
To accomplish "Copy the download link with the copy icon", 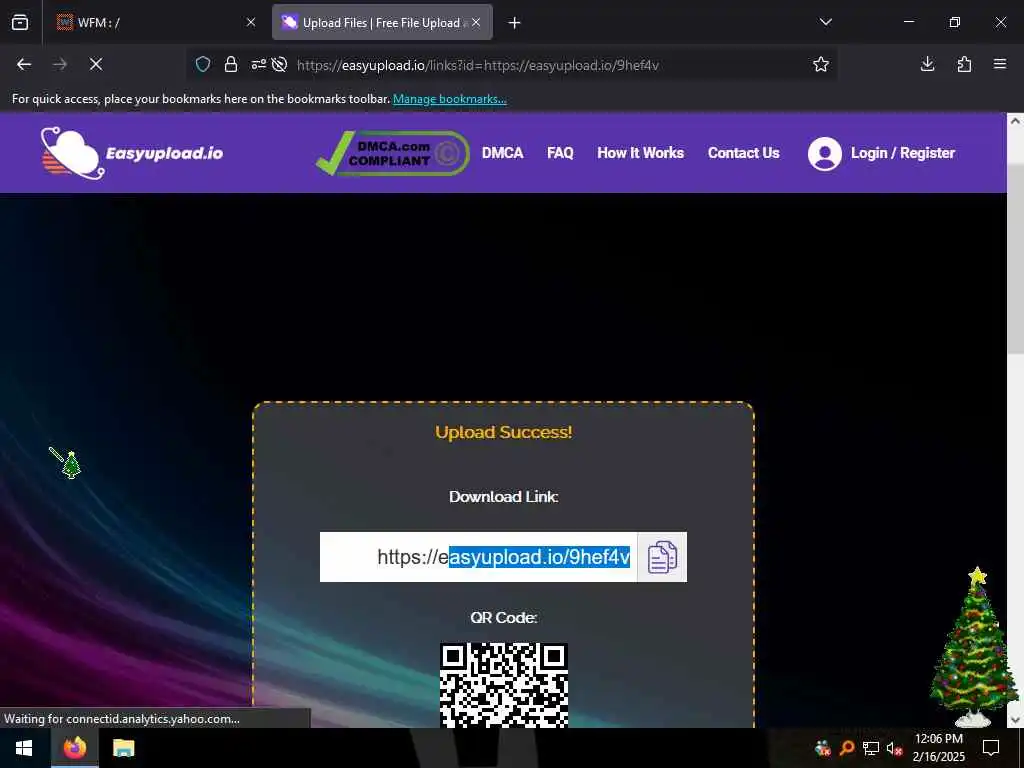I will [662, 557].
